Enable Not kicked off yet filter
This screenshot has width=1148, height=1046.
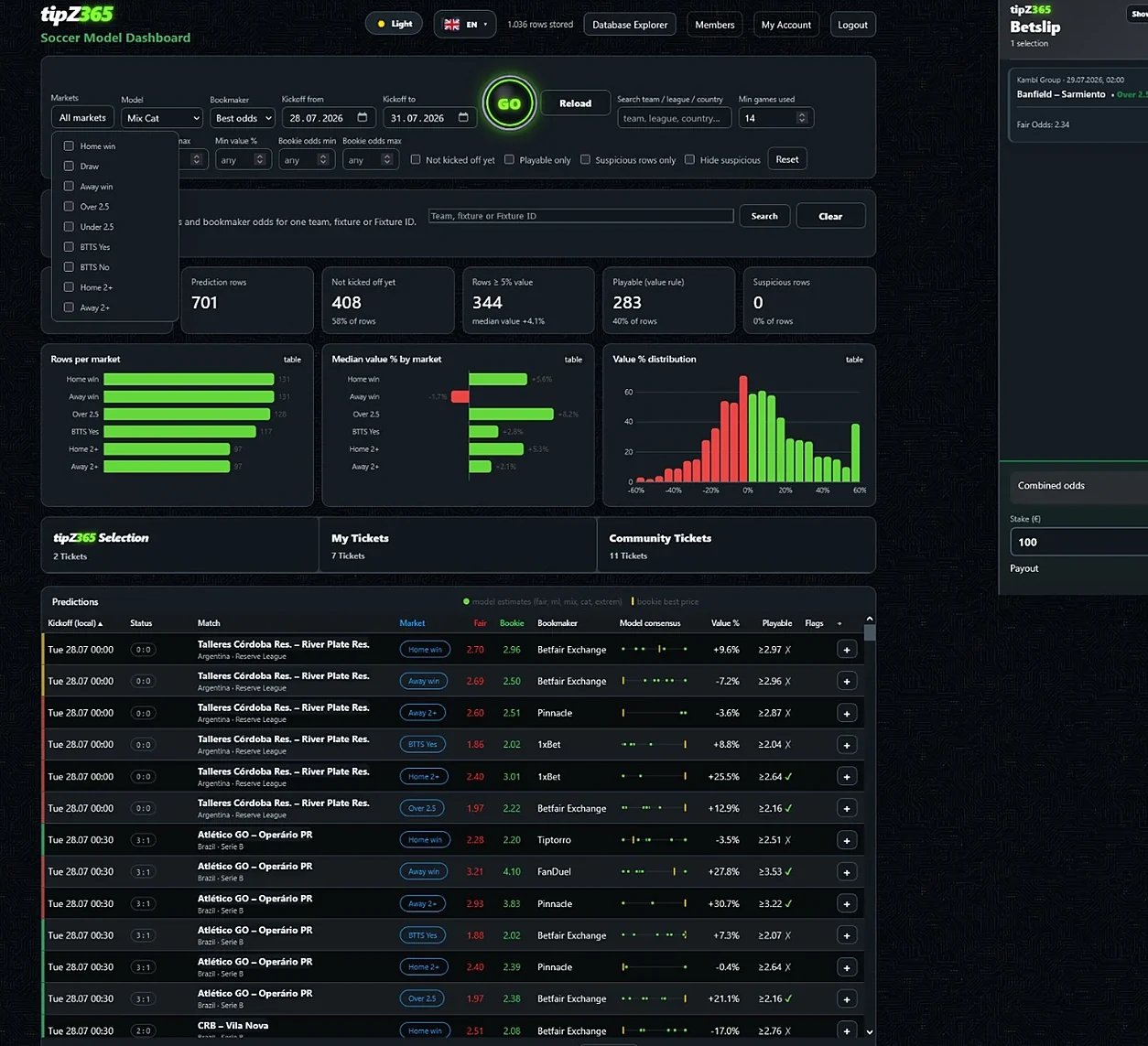(x=416, y=159)
